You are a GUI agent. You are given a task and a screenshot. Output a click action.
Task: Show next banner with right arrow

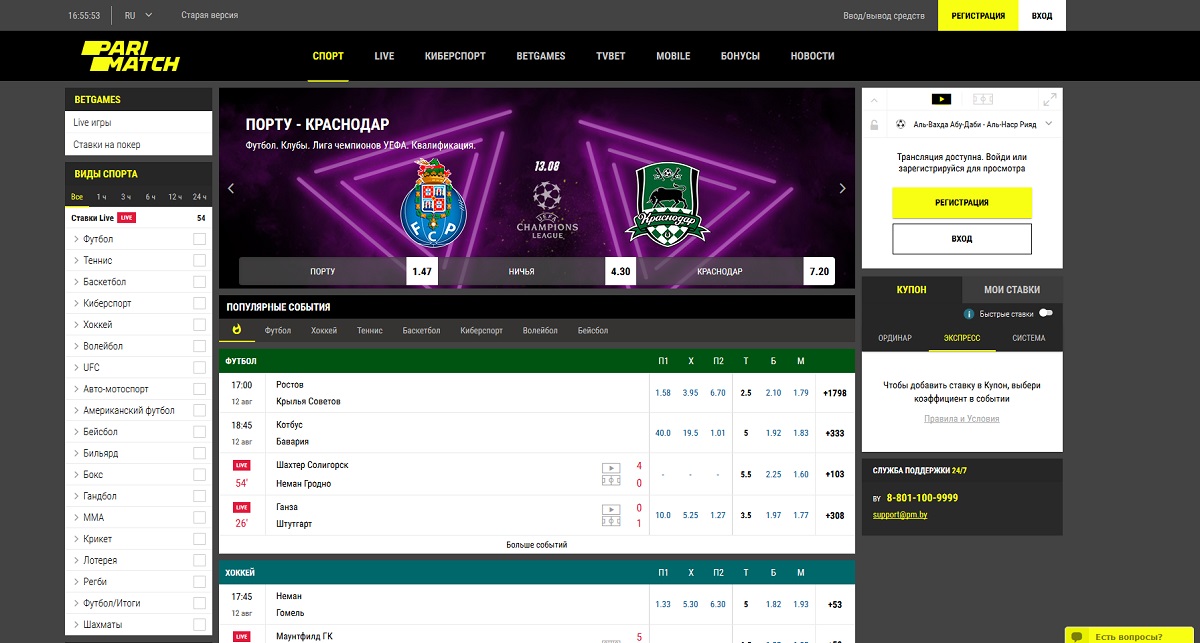842,188
